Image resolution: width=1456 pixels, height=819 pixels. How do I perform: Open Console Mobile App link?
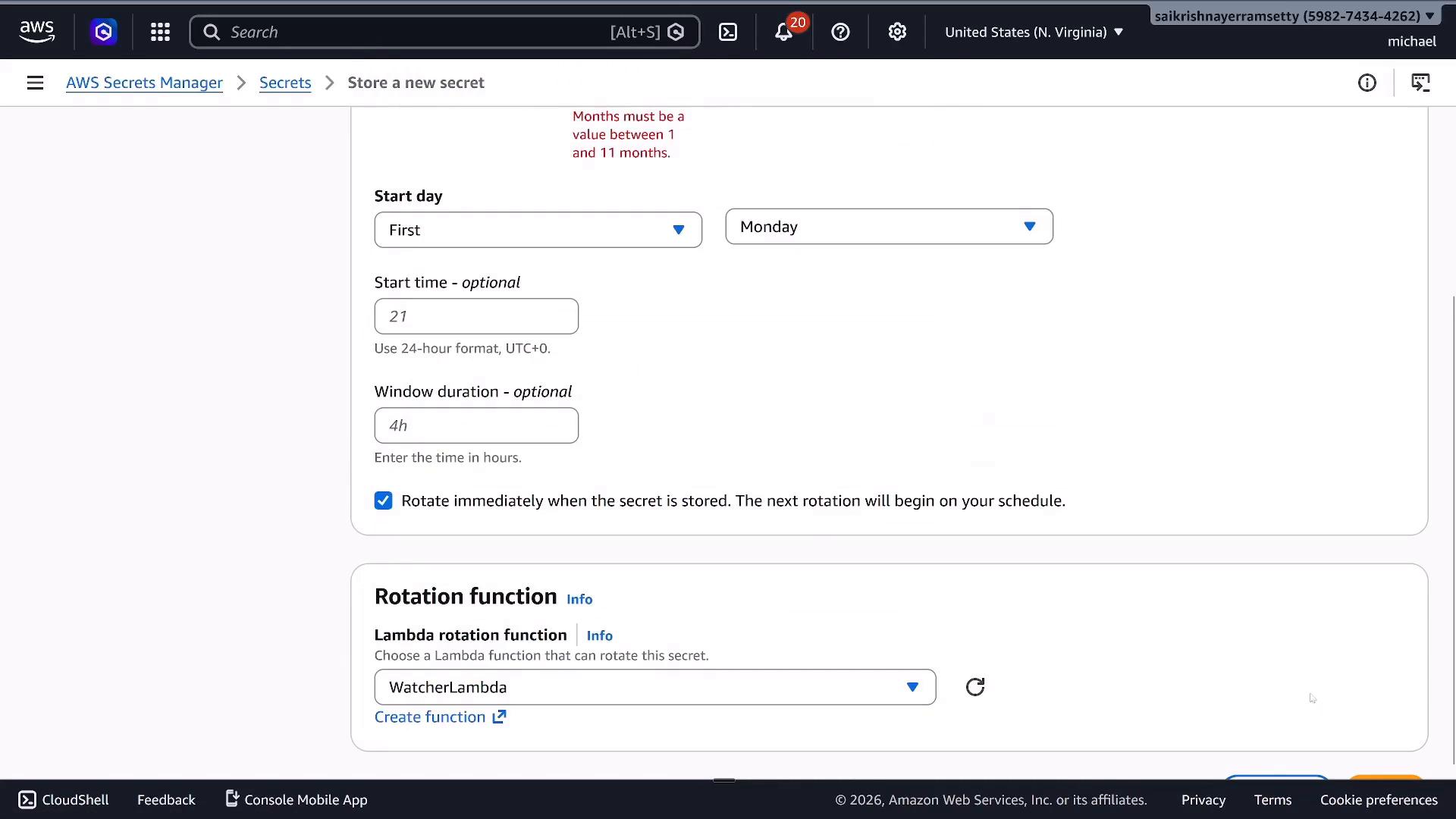pyautogui.click(x=297, y=800)
